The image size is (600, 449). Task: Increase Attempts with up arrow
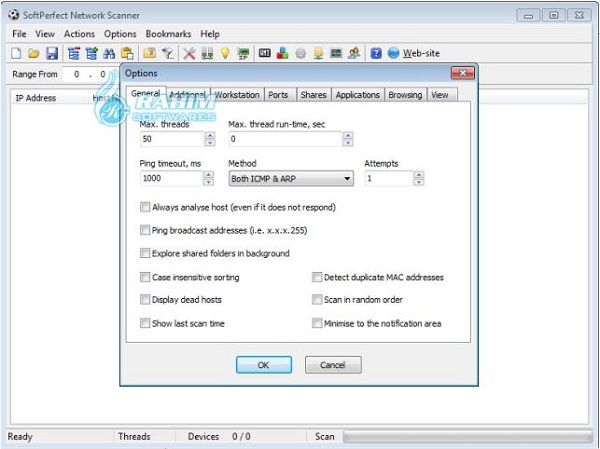coord(419,175)
